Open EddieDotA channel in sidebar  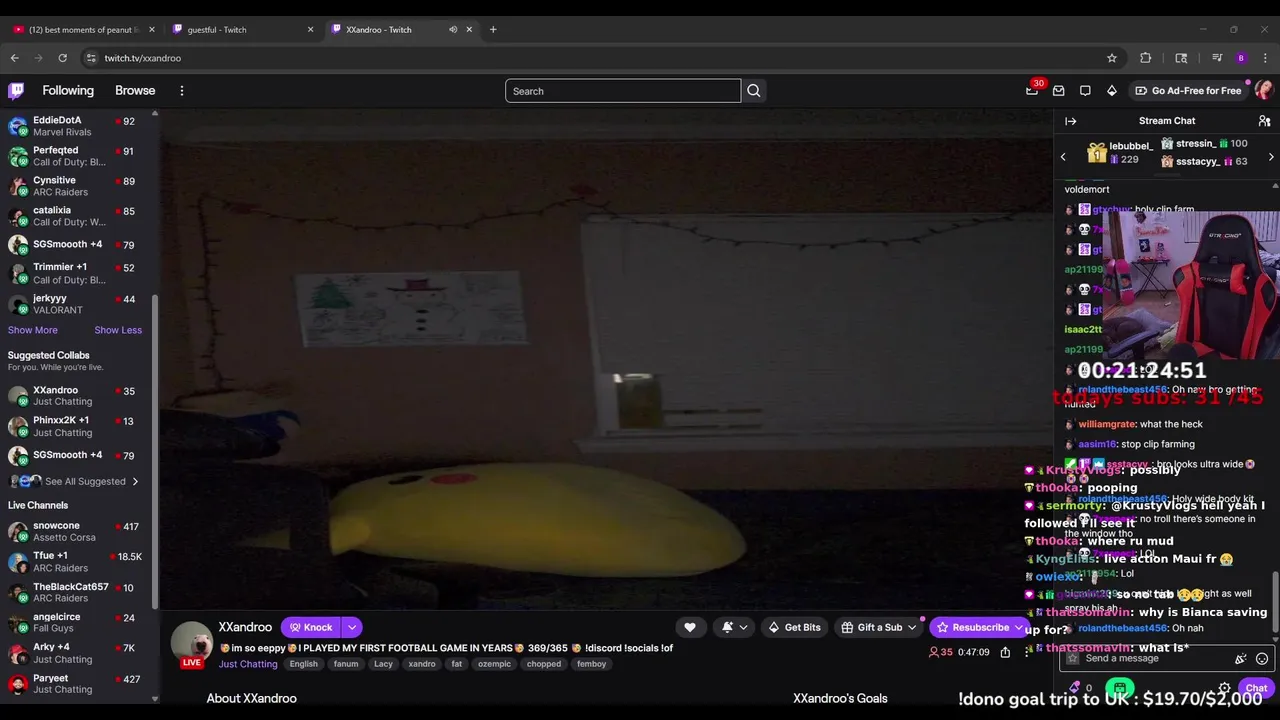78,126
